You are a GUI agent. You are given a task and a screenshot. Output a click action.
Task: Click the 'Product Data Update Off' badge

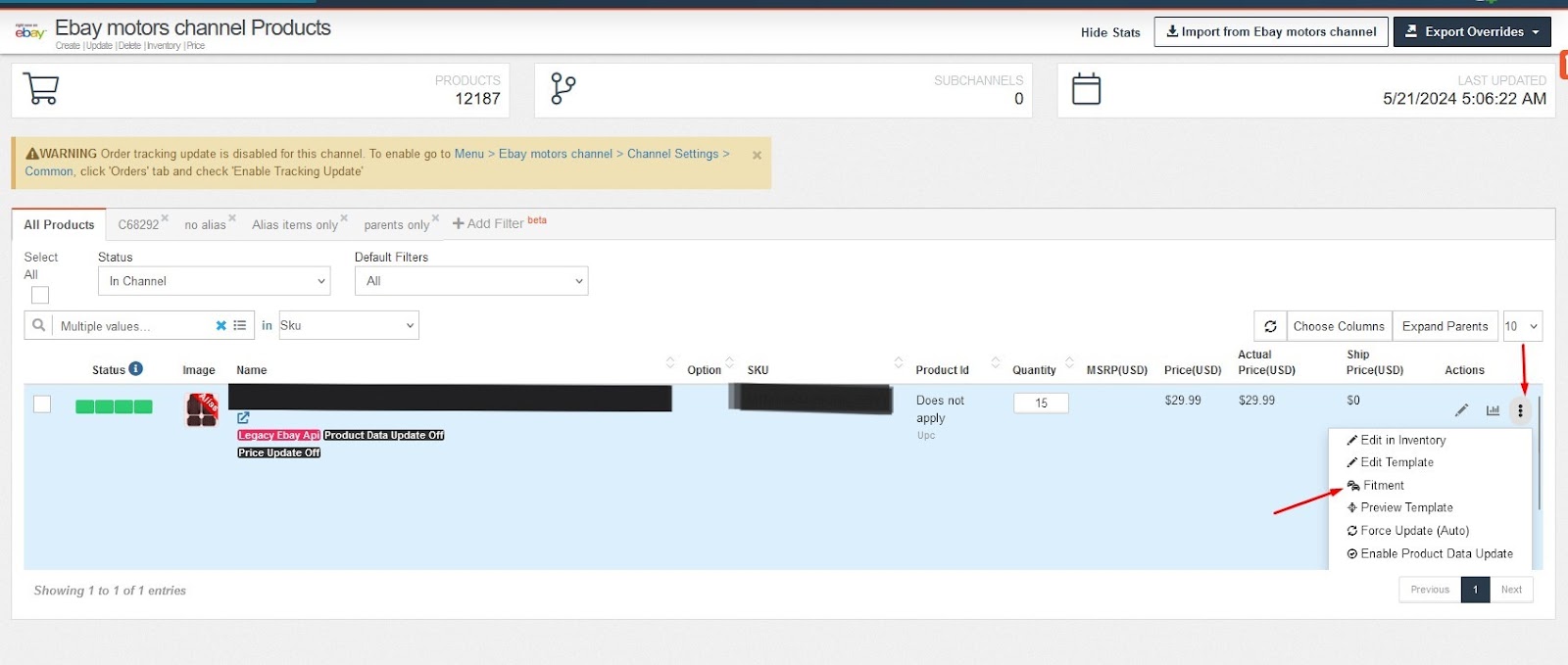click(384, 435)
